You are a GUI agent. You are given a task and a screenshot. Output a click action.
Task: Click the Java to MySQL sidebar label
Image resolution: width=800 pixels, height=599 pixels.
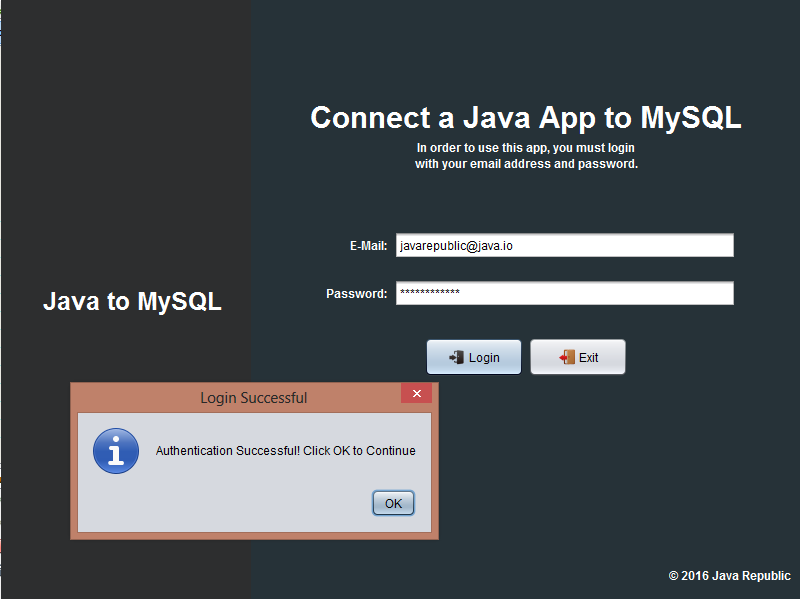(131, 301)
